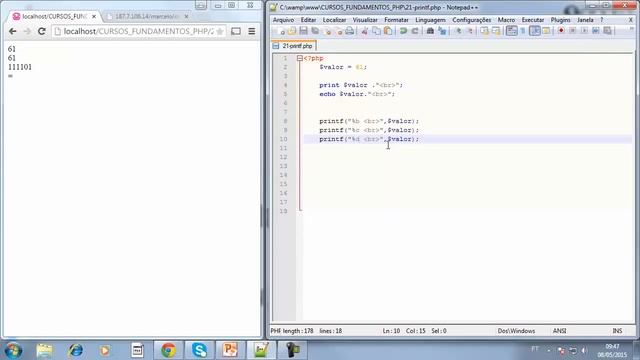The height and width of the screenshot is (360, 640).
Task: Click the Save Recorded Macro icon
Action: pos(608,31)
